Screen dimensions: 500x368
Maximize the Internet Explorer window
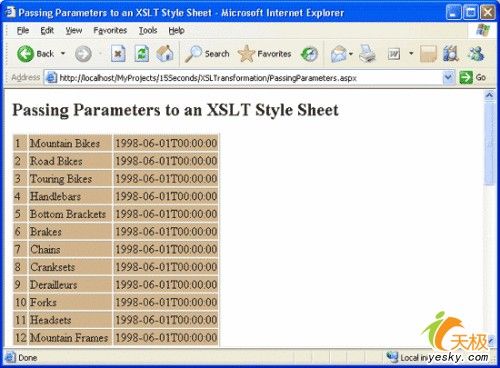pos(471,12)
